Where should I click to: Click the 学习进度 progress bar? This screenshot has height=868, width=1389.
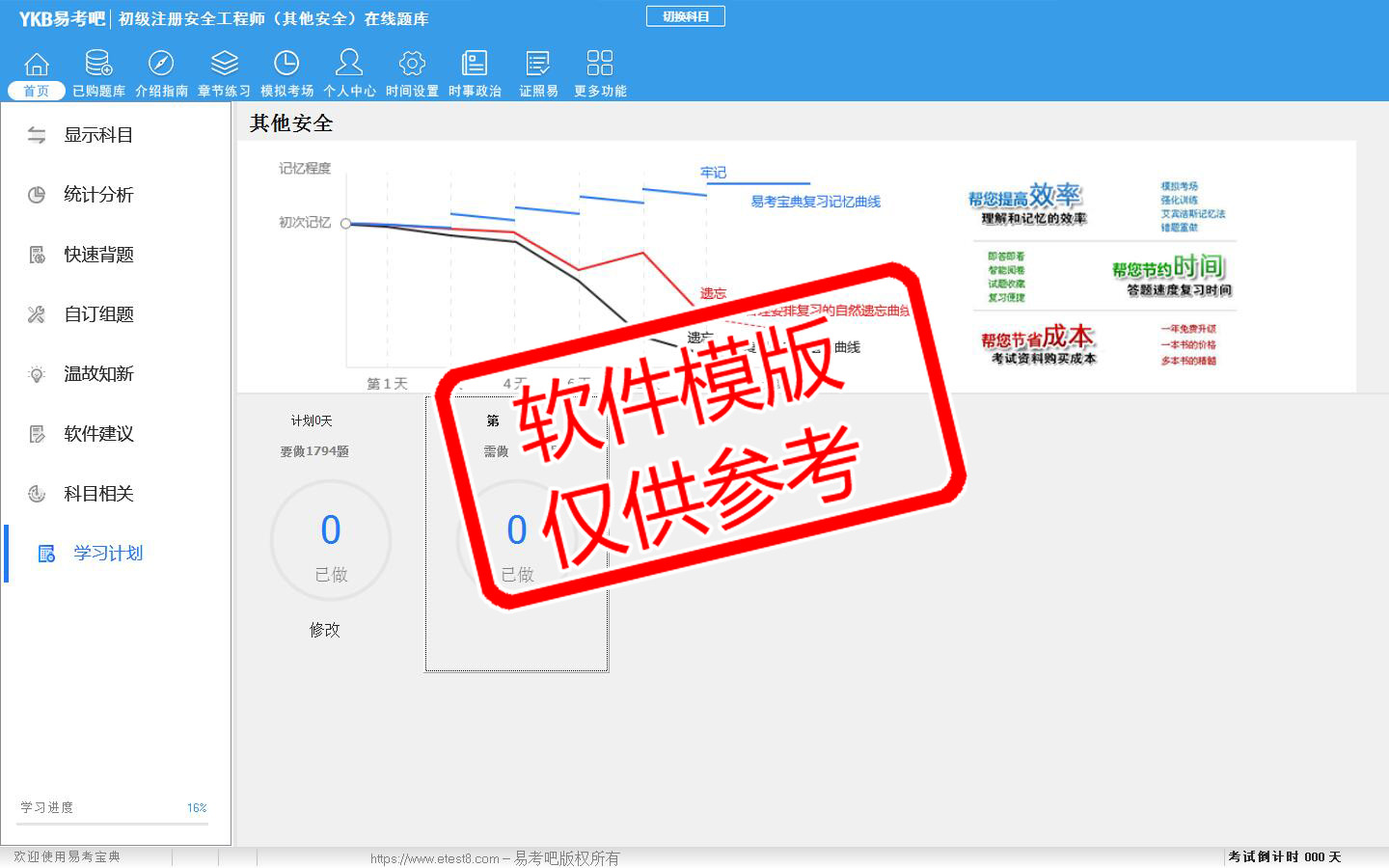pyautogui.click(x=114, y=824)
